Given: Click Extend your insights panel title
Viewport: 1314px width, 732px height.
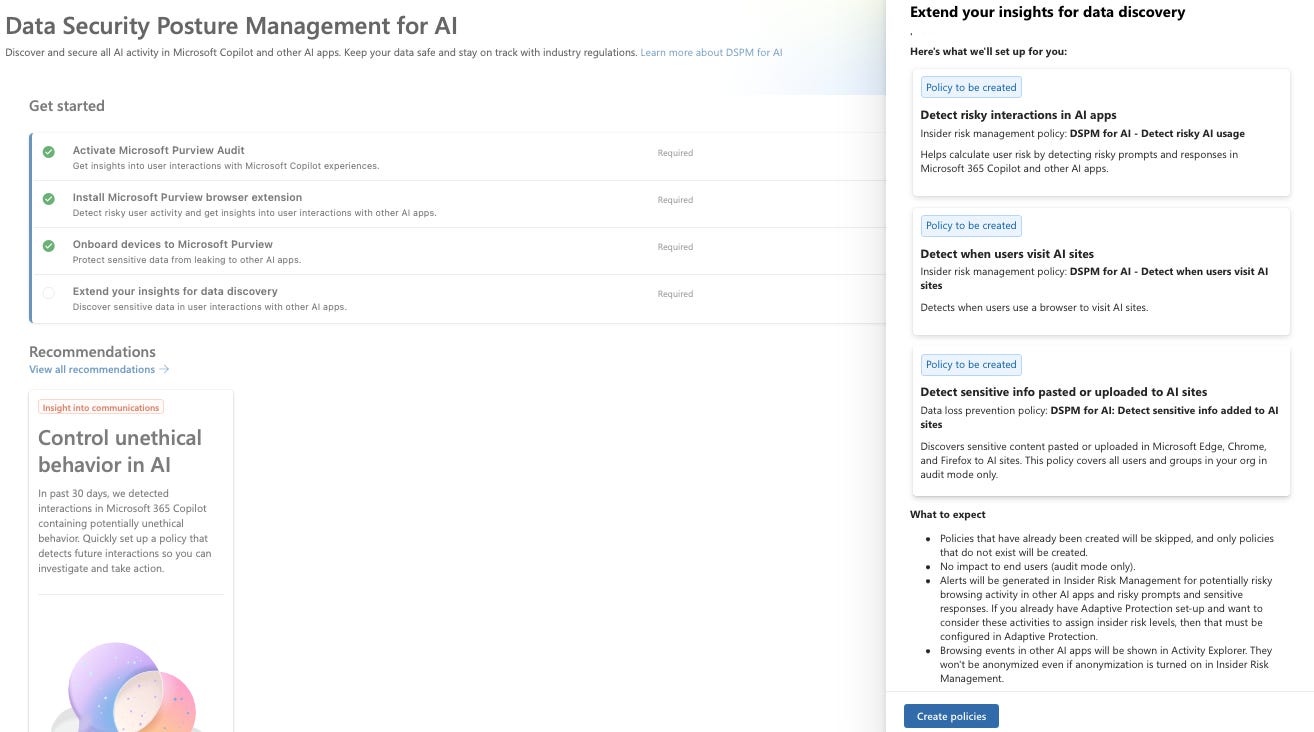Looking at the screenshot, I should (x=1047, y=12).
